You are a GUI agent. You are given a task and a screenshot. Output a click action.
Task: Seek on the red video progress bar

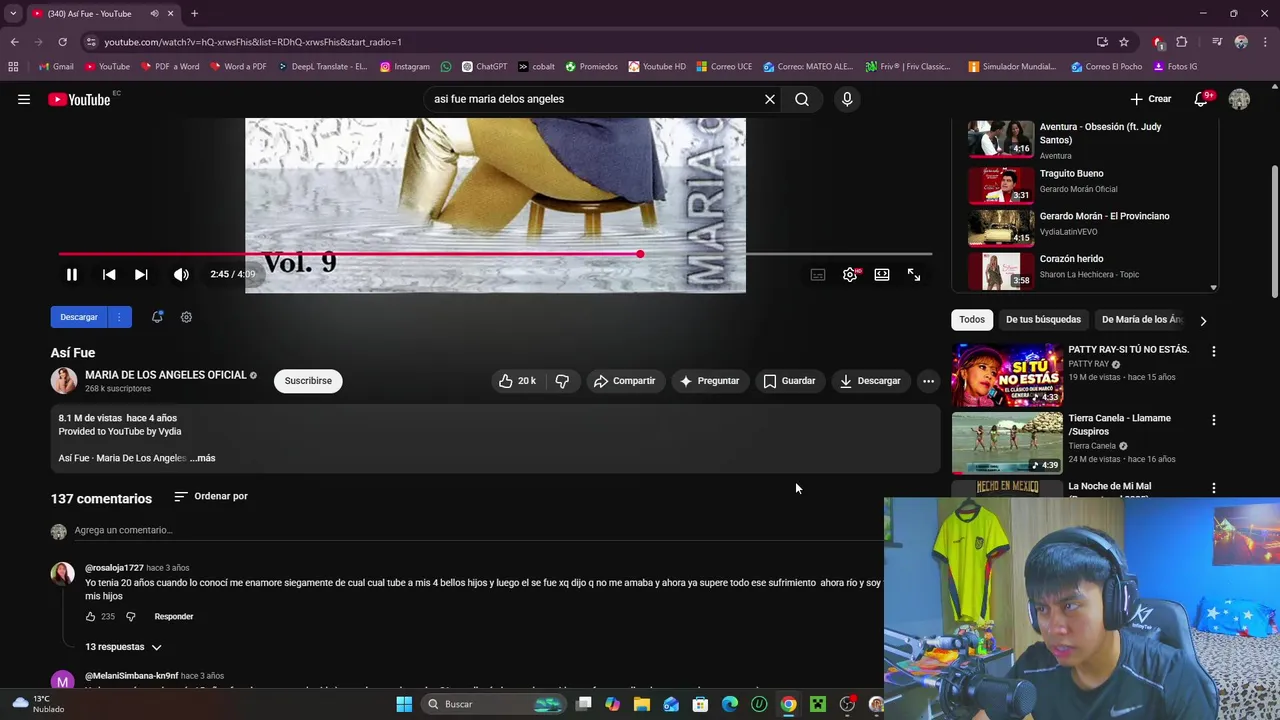[495, 254]
